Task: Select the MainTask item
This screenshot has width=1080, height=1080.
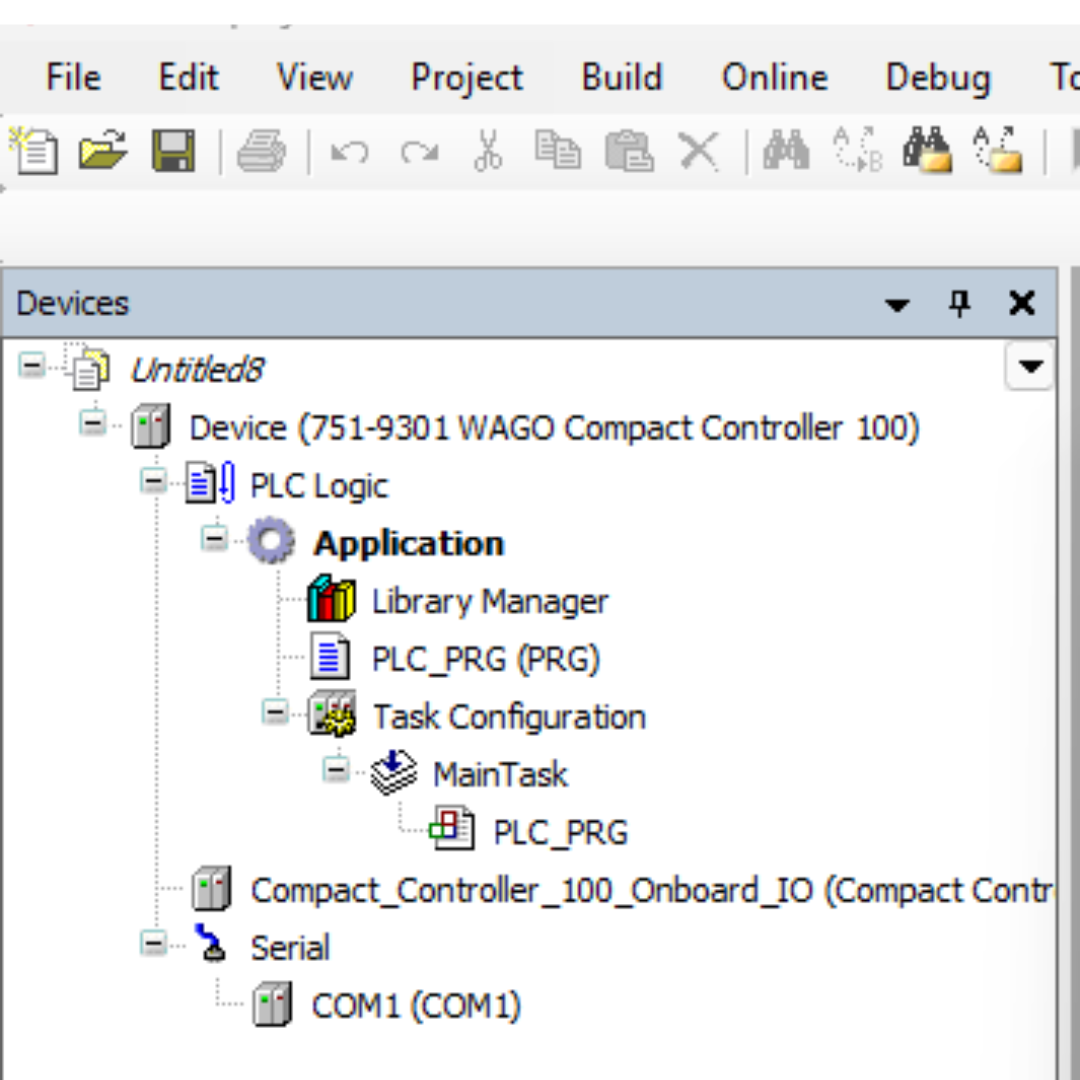Action: (x=500, y=774)
